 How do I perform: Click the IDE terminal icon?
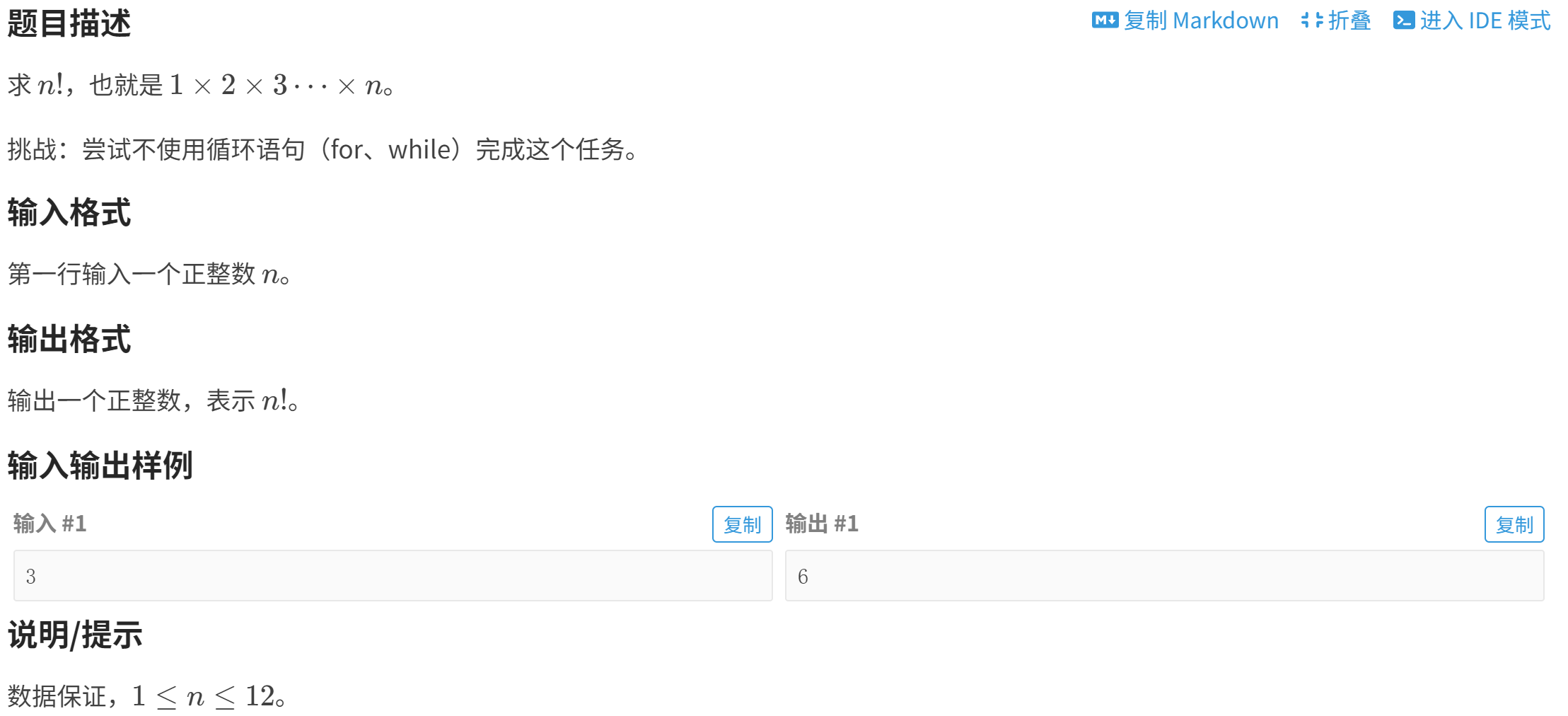1404,21
